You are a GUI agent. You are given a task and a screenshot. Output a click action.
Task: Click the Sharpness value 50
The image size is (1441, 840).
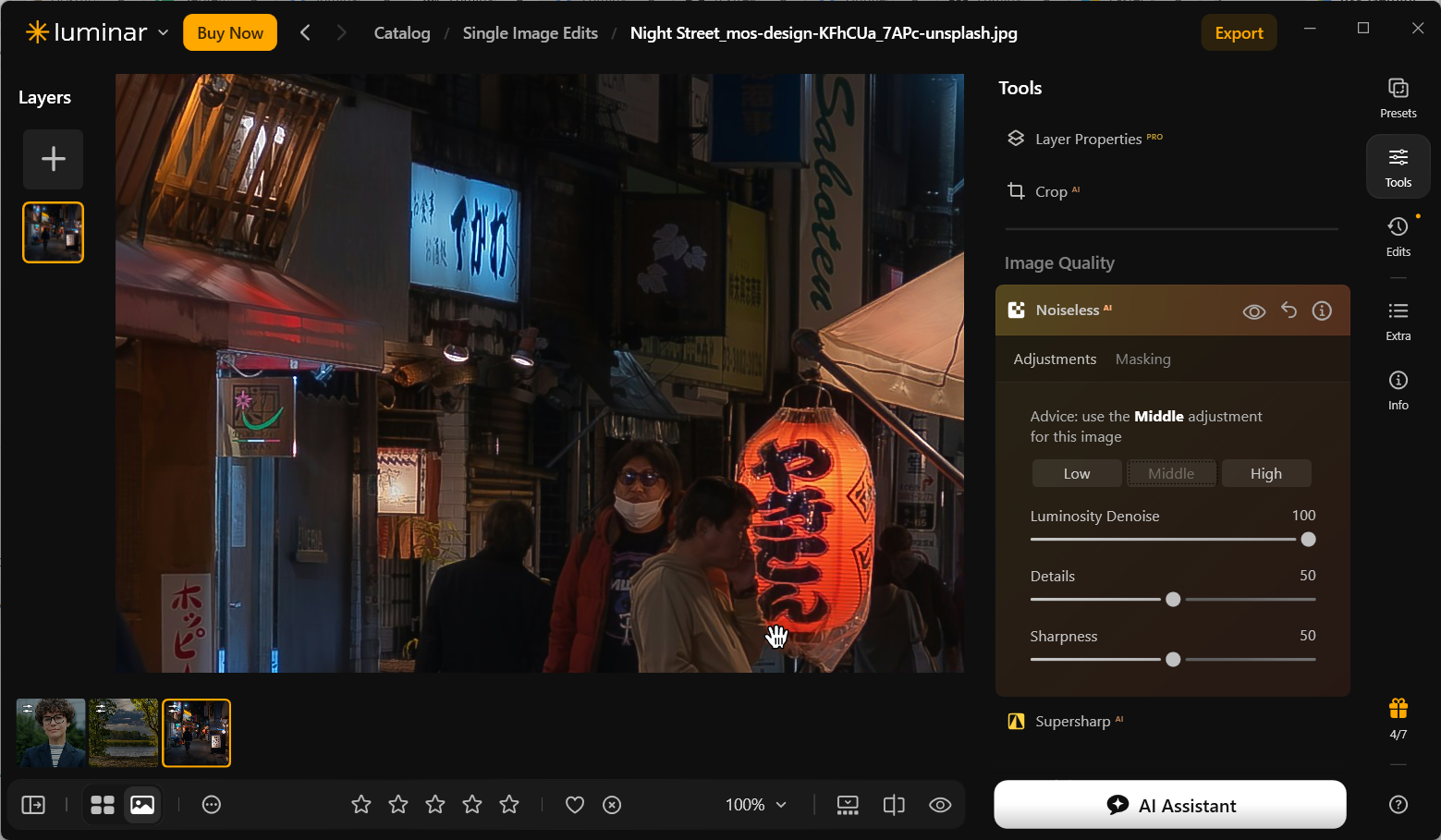pyautogui.click(x=1307, y=635)
